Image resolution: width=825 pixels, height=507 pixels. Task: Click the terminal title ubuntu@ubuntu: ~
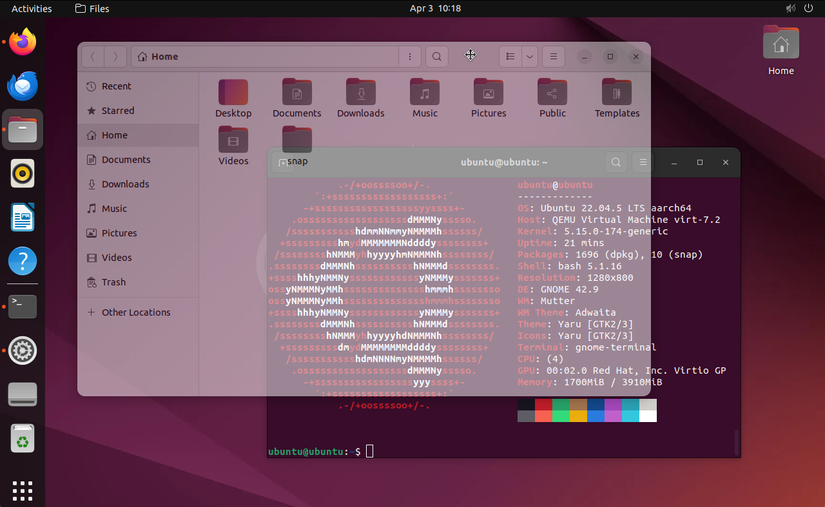point(504,163)
